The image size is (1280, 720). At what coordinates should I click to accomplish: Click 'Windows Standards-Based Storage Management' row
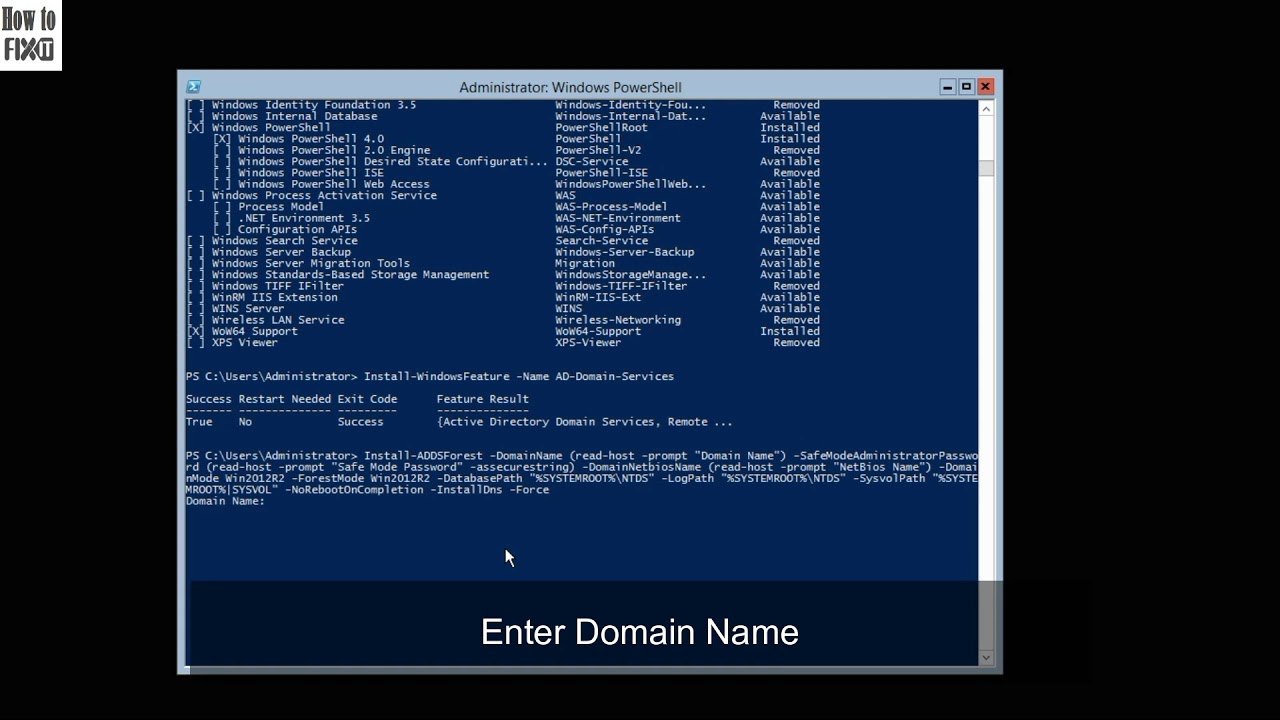coord(503,275)
